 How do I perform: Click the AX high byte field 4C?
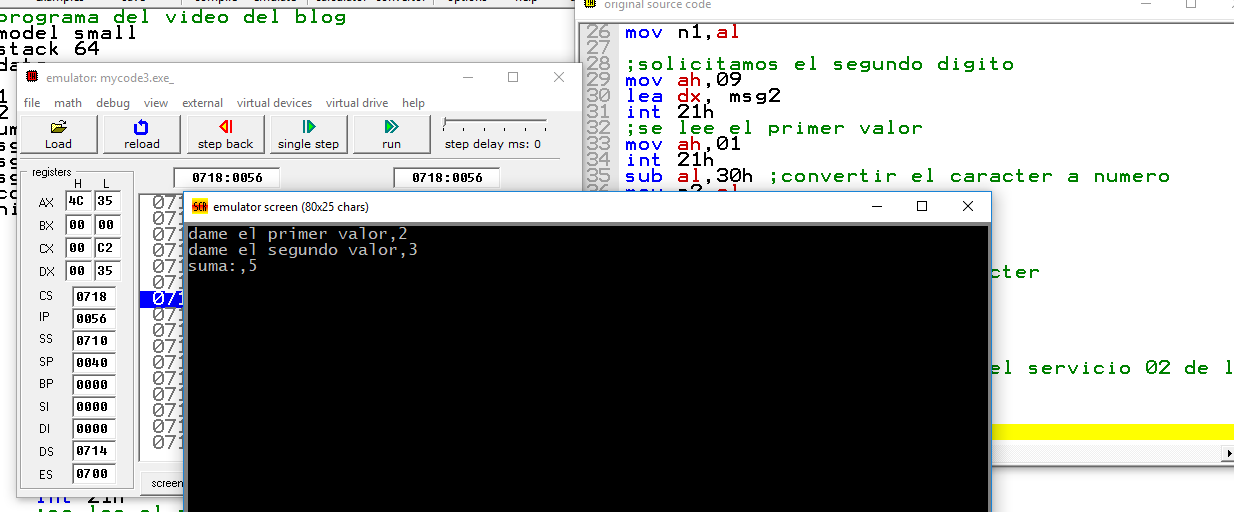pyautogui.click(x=77, y=202)
